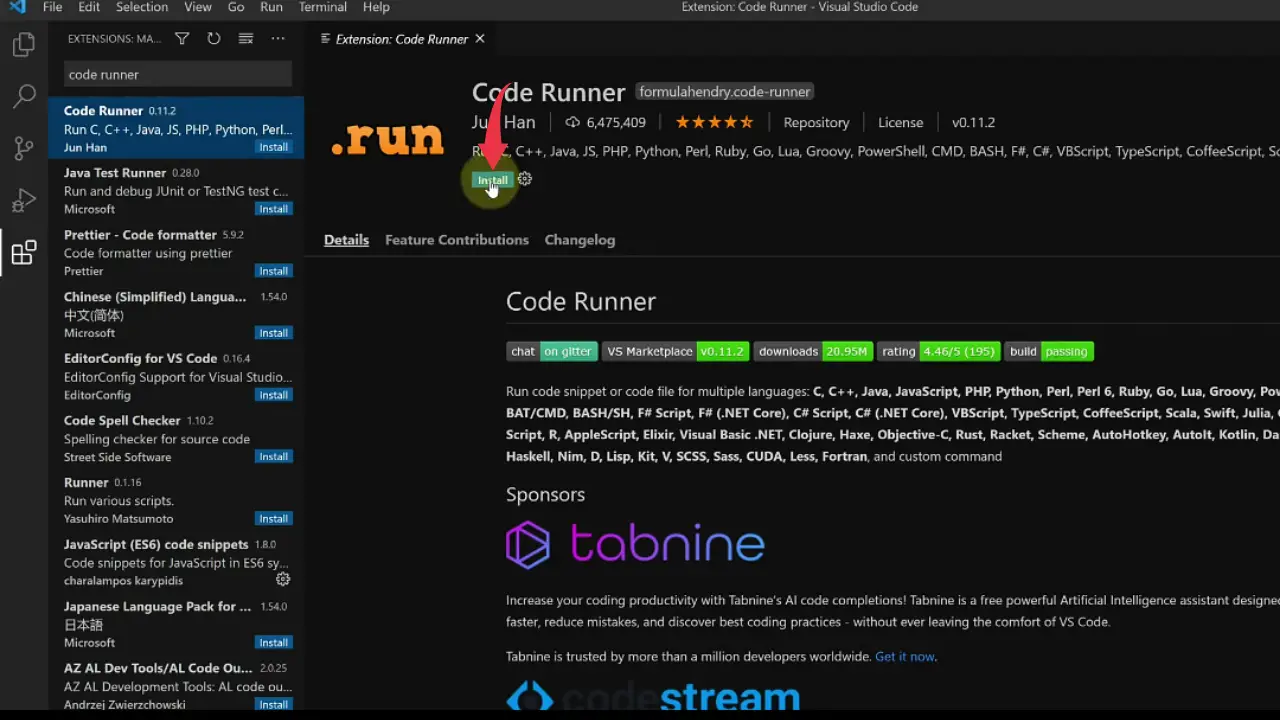The height and width of the screenshot is (720, 1280).
Task: Install Code Spell Checker extension
Action: coord(273,457)
